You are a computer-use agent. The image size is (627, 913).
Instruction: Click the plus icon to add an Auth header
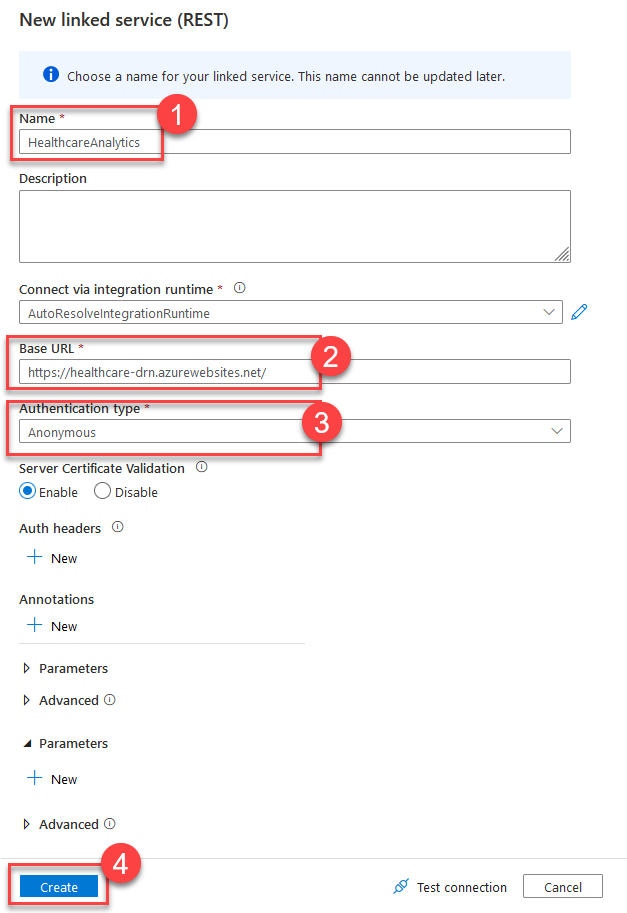click(37, 558)
